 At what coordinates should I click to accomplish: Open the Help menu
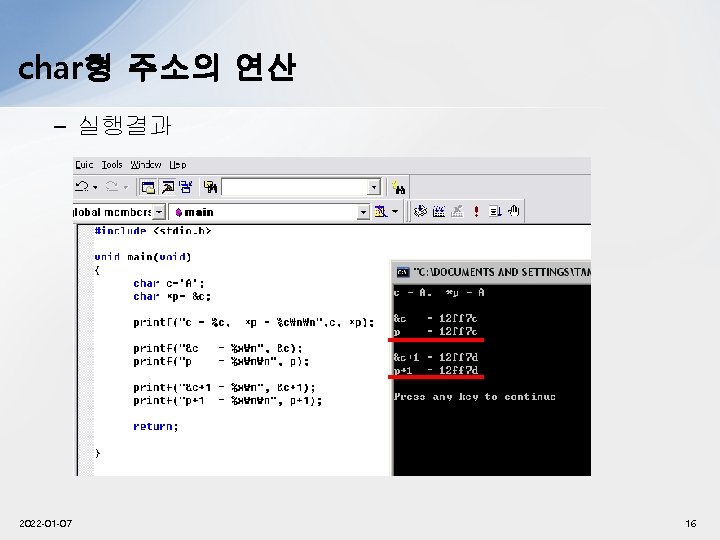[x=178, y=165]
